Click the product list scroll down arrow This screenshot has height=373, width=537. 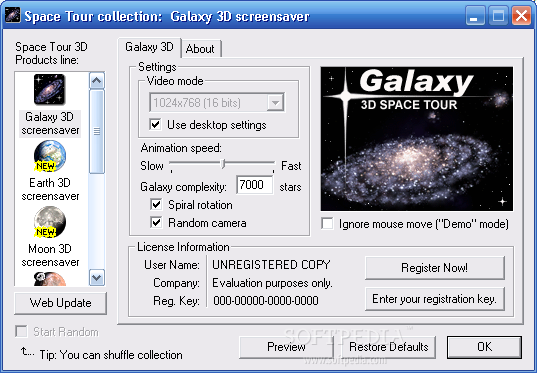pyautogui.click(x=97, y=277)
